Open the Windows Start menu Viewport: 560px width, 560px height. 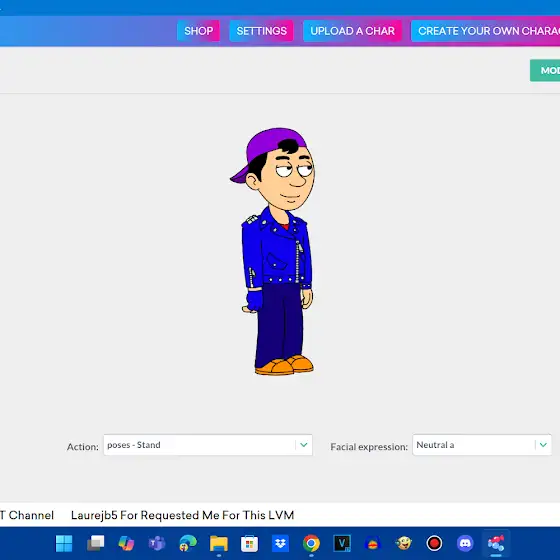click(x=64, y=543)
